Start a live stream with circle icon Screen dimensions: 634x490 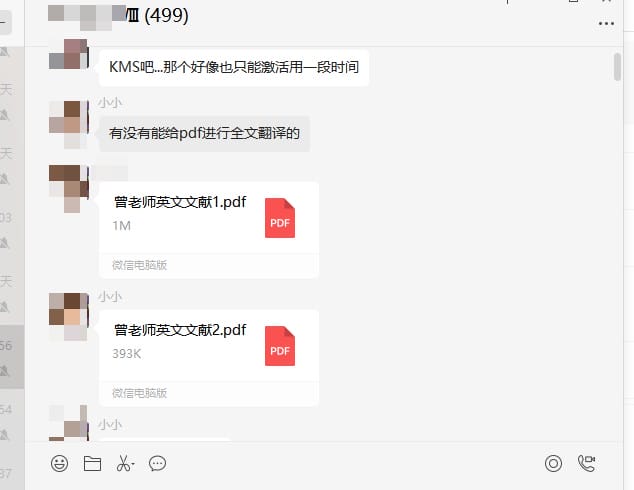(553, 463)
